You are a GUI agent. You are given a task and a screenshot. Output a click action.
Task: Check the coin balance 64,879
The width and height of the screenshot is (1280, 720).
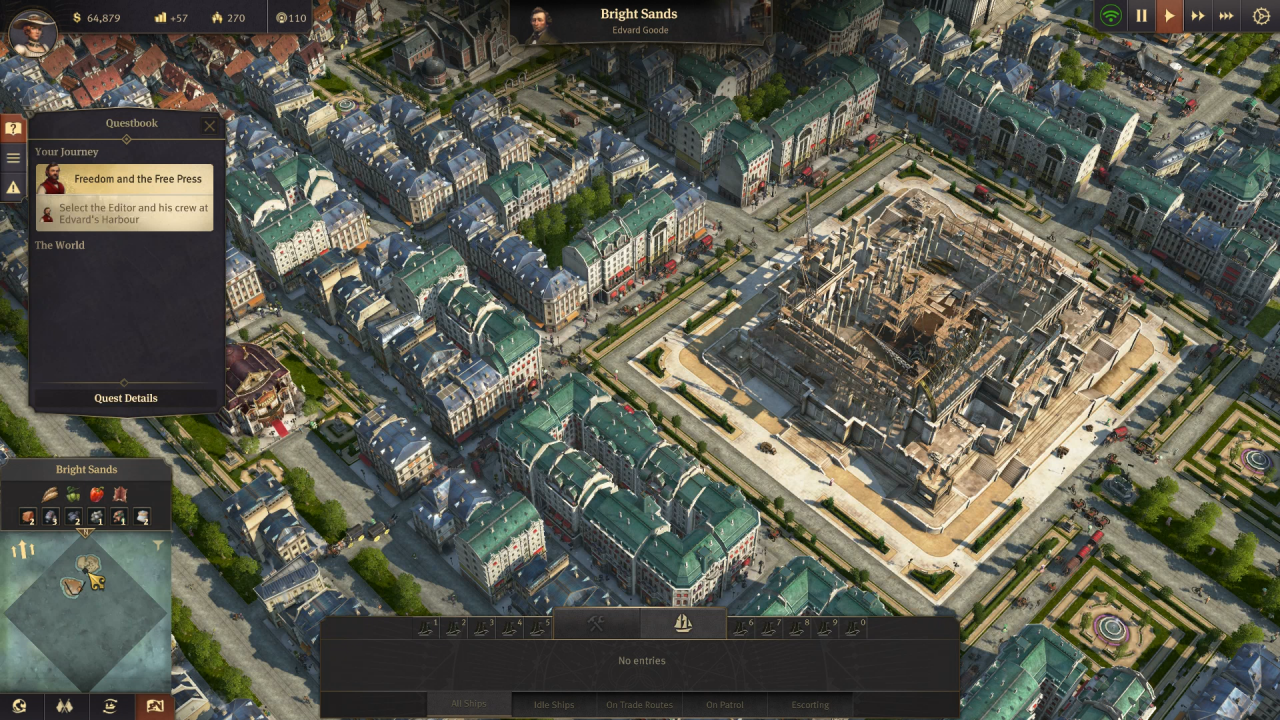click(96, 18)
